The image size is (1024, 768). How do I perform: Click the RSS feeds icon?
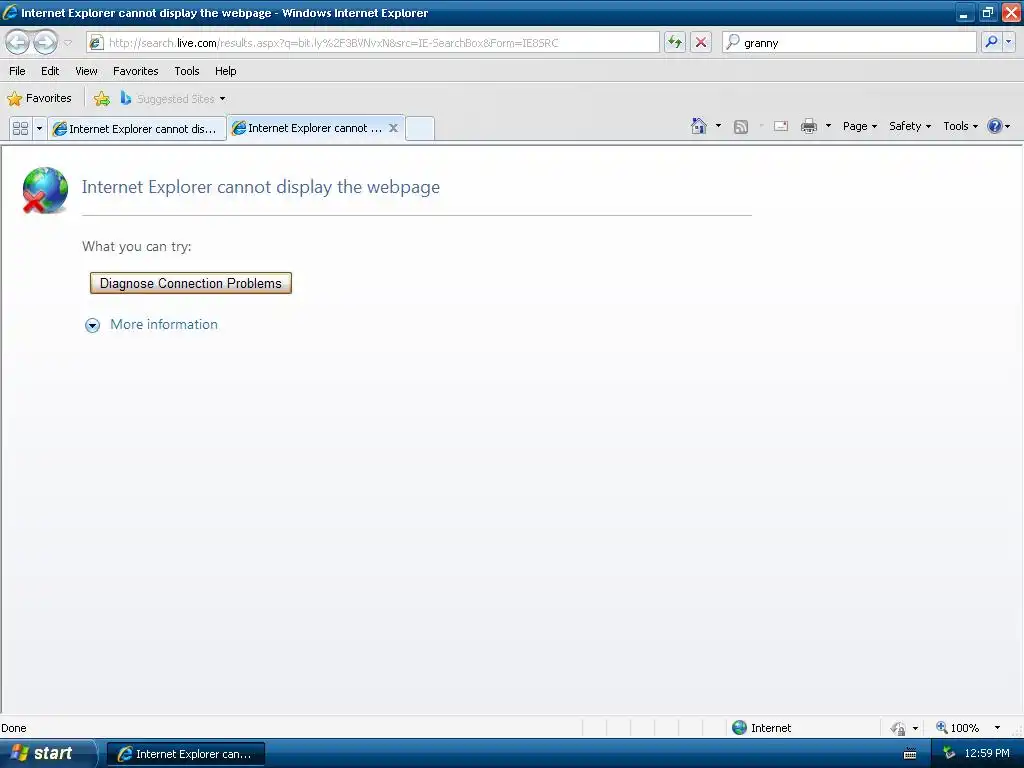coord(741,127)
